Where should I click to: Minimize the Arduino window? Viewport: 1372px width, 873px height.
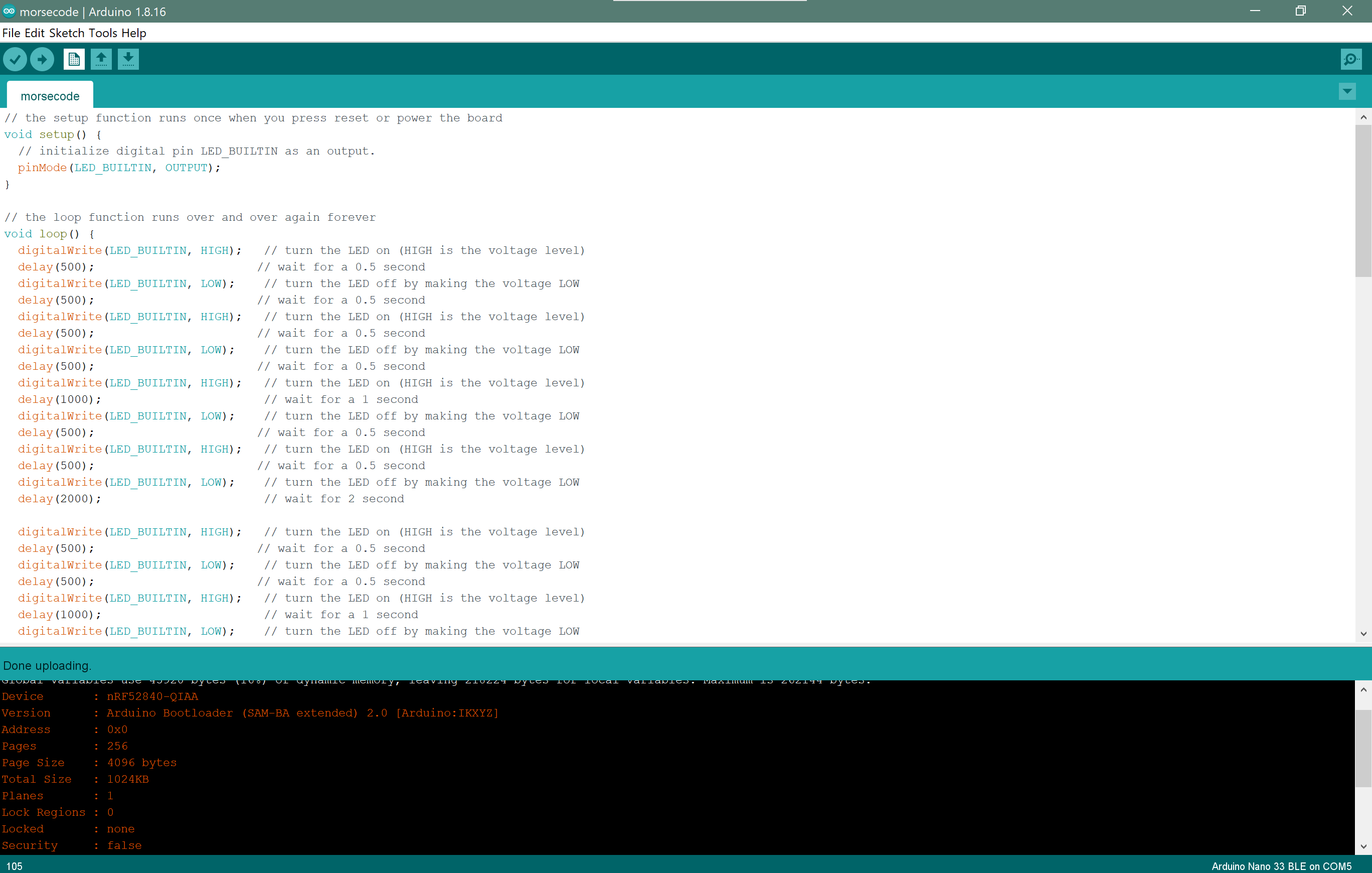pyautogui.click(x=1255, y=11)
